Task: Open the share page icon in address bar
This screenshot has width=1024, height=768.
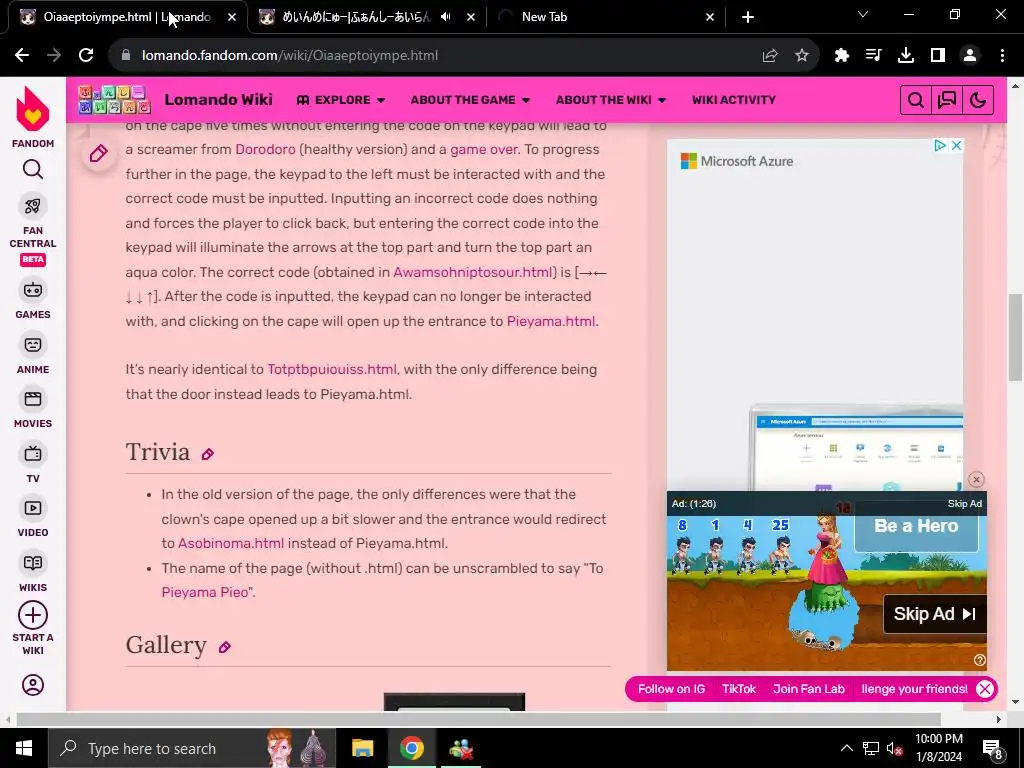Action: 770,56
